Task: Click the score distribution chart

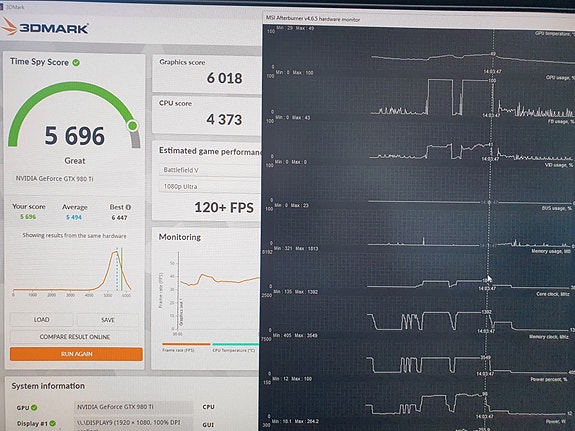Action: [x=73, y=273]
